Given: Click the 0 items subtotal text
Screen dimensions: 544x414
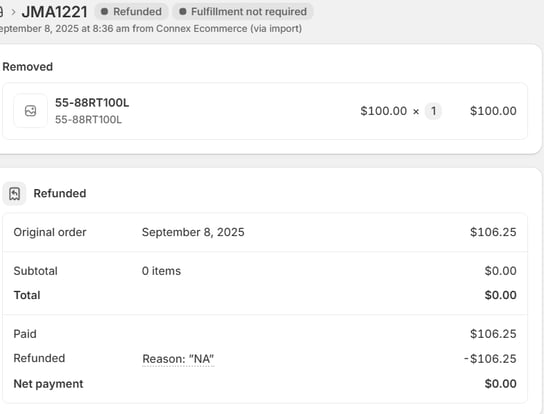Looking at the screenshot, I should (161, 271).
